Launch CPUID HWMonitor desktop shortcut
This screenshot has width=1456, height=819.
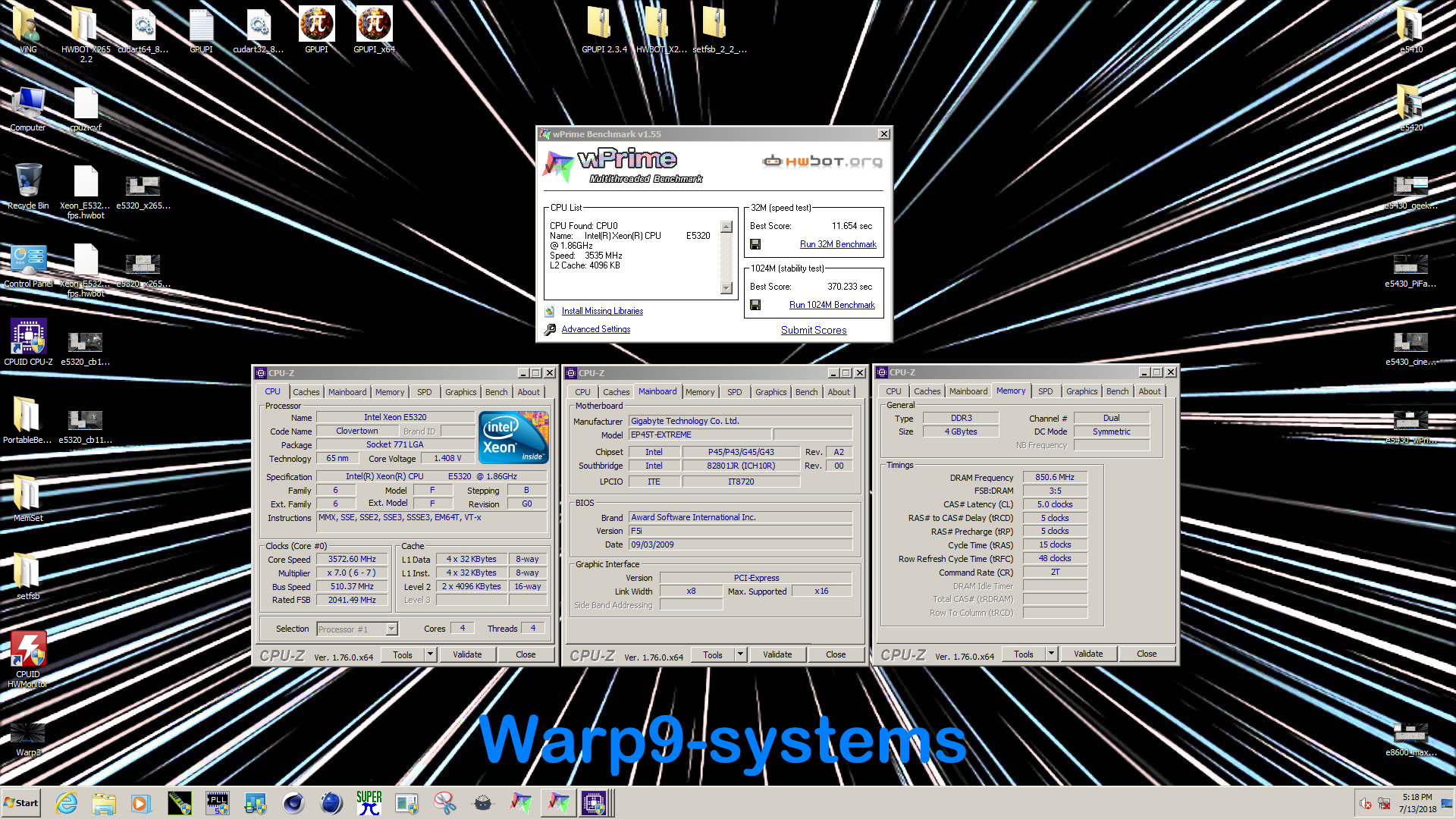(28, 659)
